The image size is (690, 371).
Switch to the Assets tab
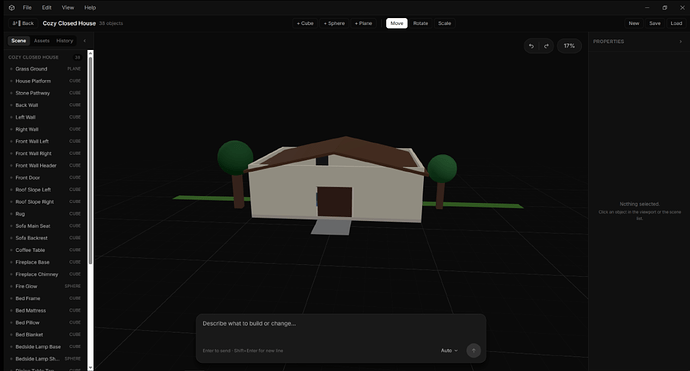[42, 41]
